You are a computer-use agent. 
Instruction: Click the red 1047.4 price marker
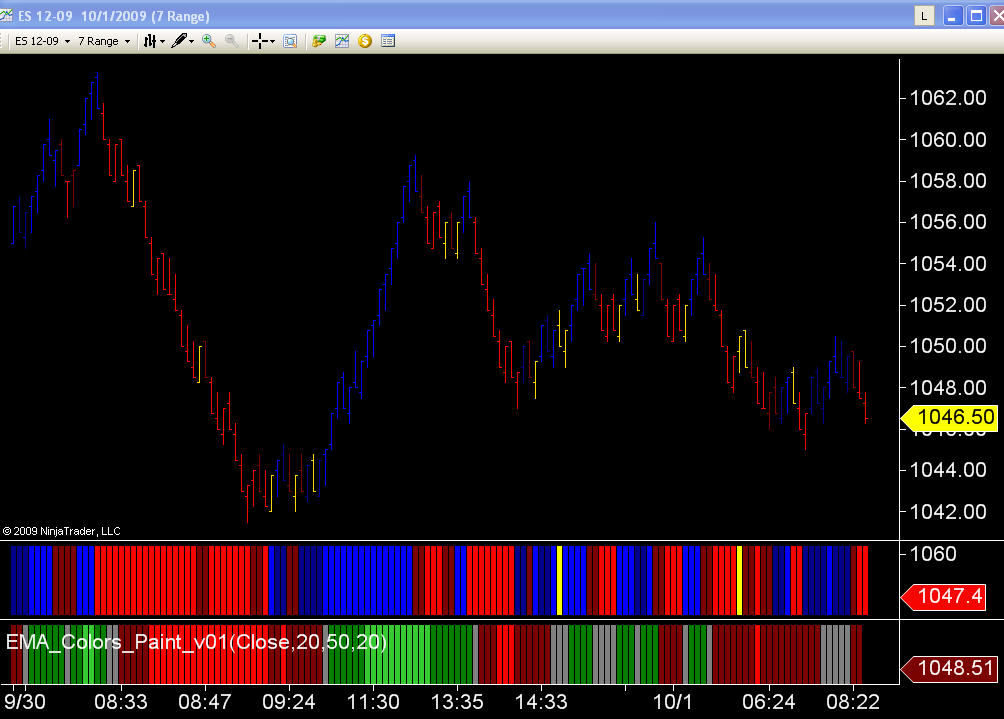click(943, 597)
